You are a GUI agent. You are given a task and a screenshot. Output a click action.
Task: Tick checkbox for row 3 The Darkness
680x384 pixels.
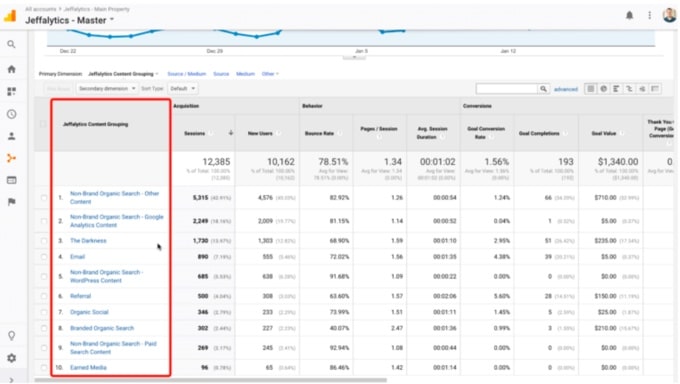pos(44,241)
